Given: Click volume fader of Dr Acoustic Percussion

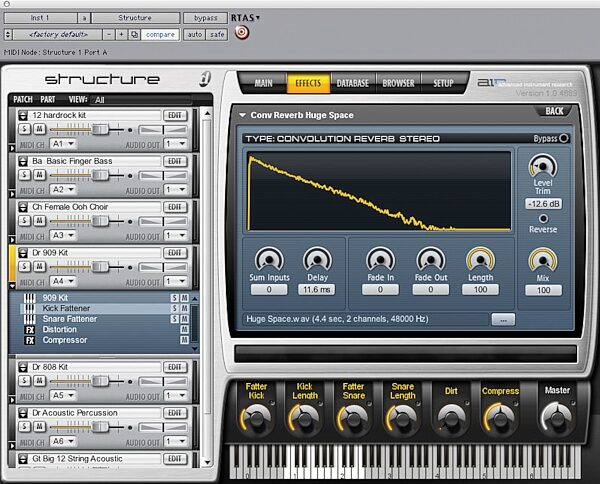Looking at the screenshot, I should [x=100, y=427].
